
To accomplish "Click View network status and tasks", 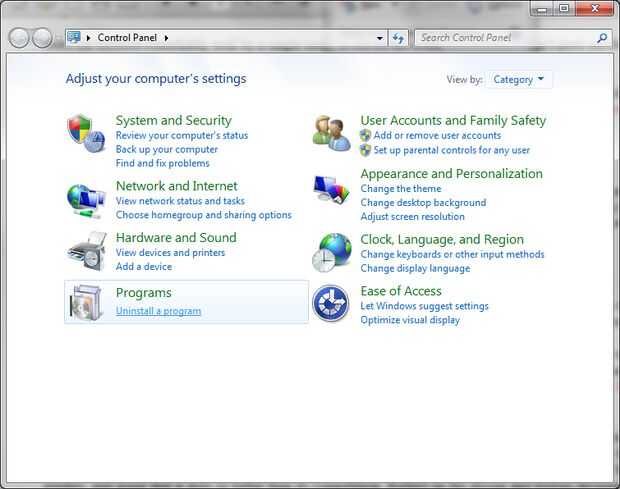I will pos(180,201).
